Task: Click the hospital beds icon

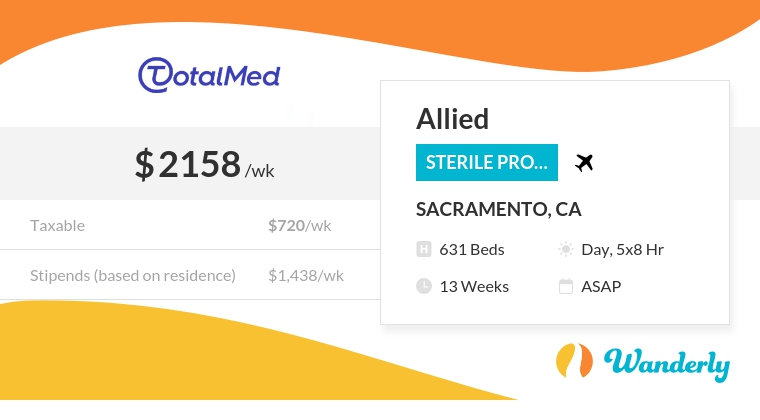Action: coord(424,249)
